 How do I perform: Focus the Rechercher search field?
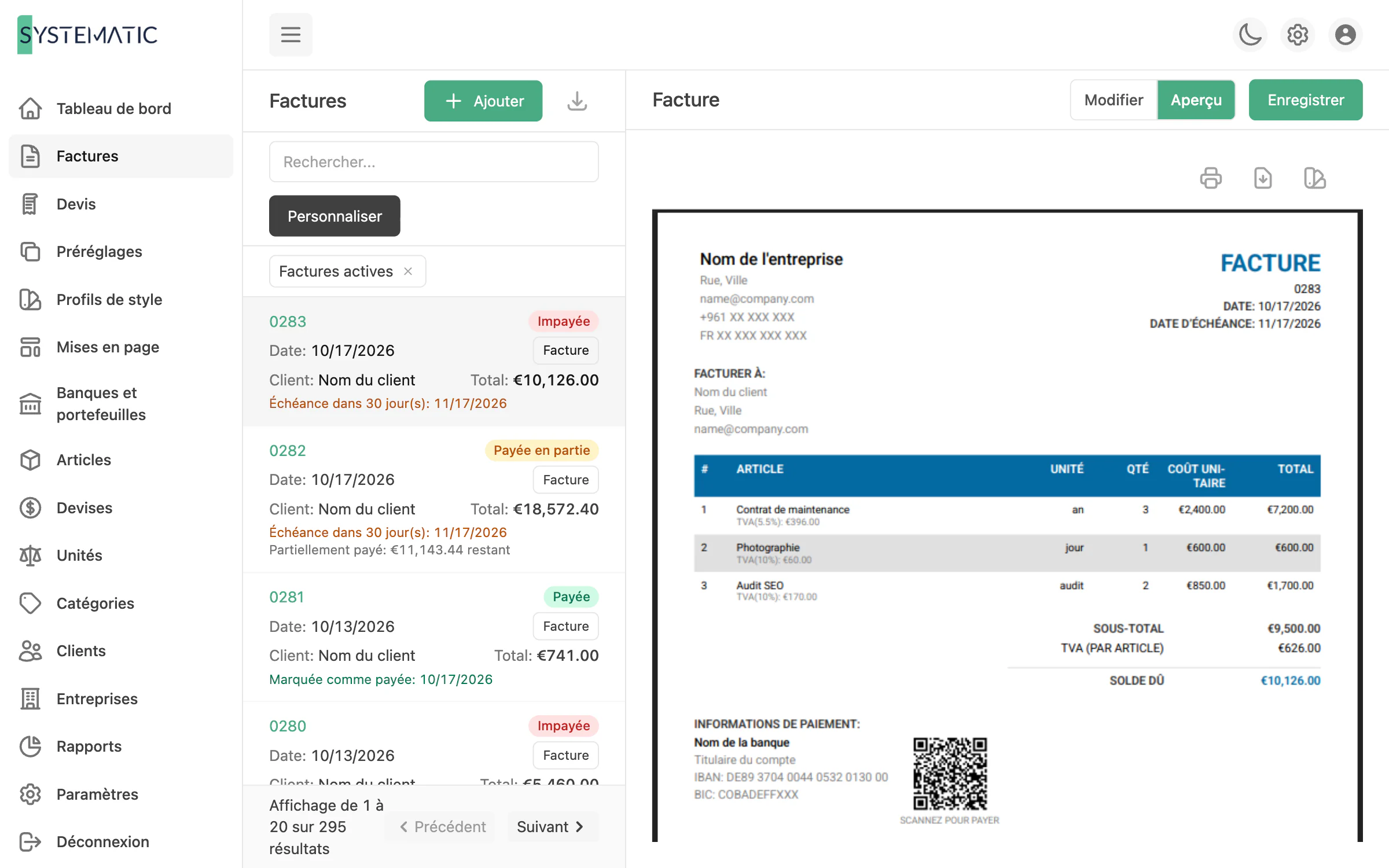[x=433, y=162]
